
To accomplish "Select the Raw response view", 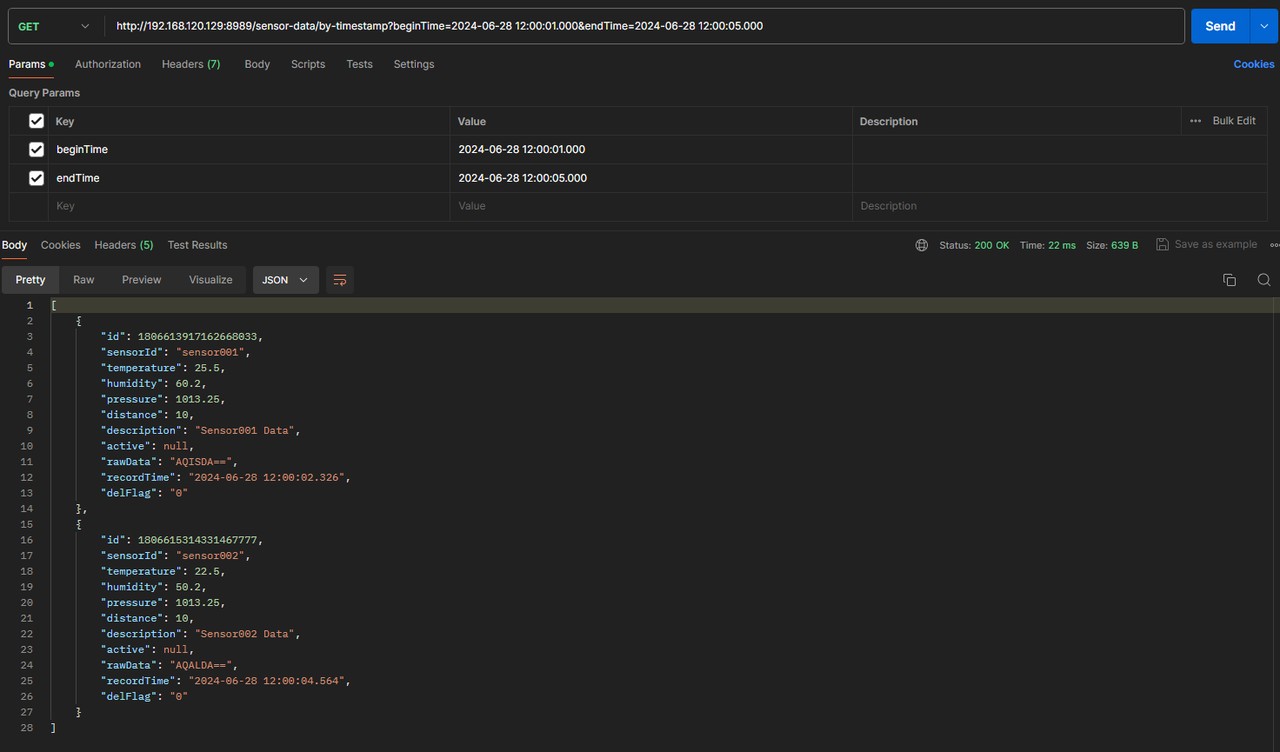I will pos(84,280).
